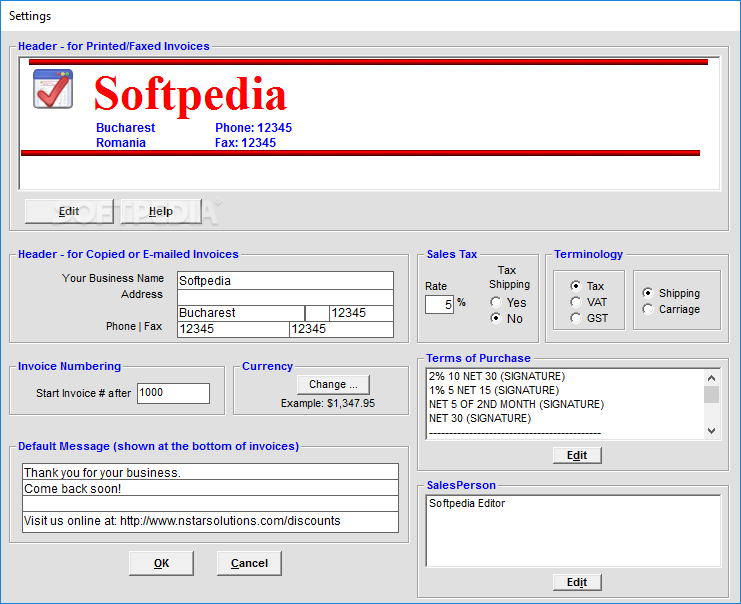The width and height of the screenshot is (741, 604).
Task: Click 'Example: $1,347.95' currency text
Action: coord(328,403)
